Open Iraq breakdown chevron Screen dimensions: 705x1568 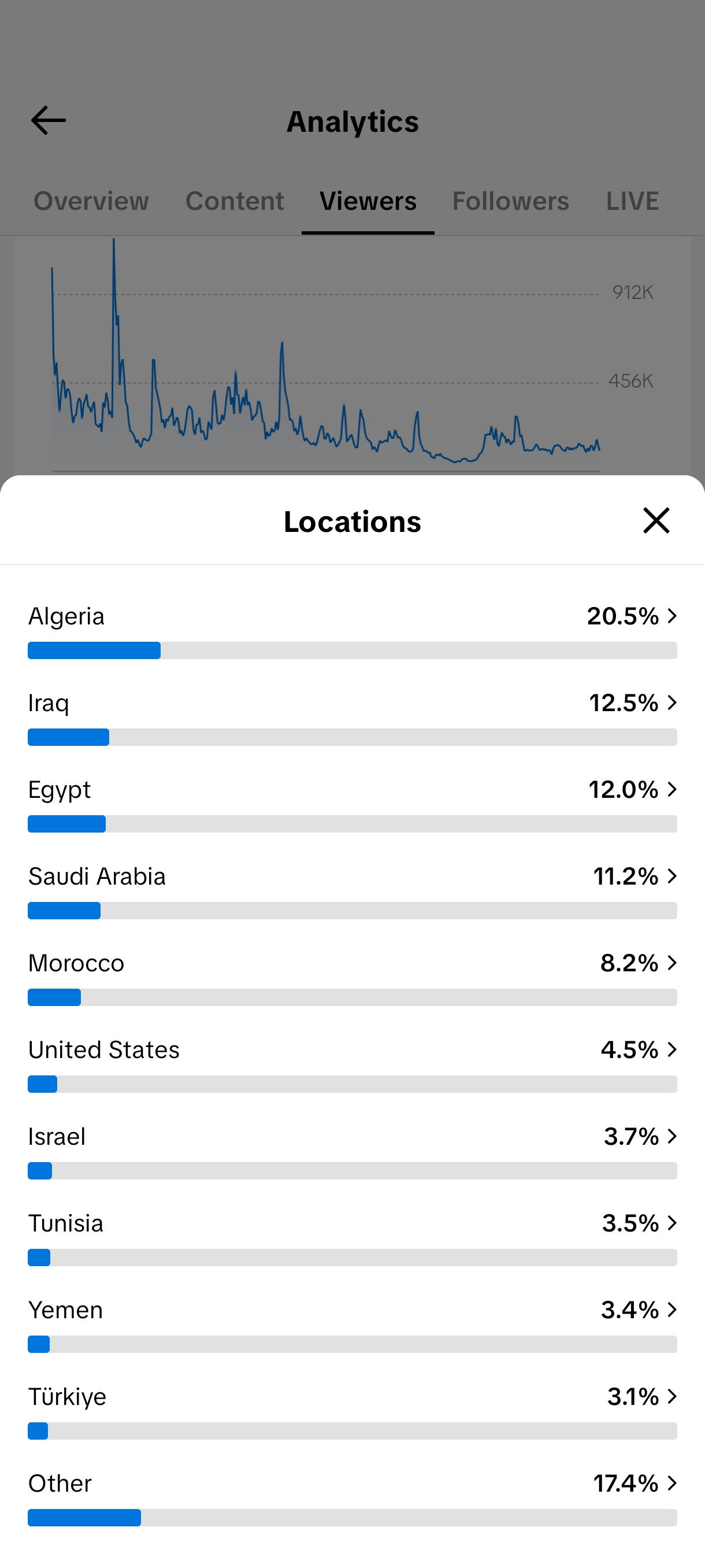671,703
